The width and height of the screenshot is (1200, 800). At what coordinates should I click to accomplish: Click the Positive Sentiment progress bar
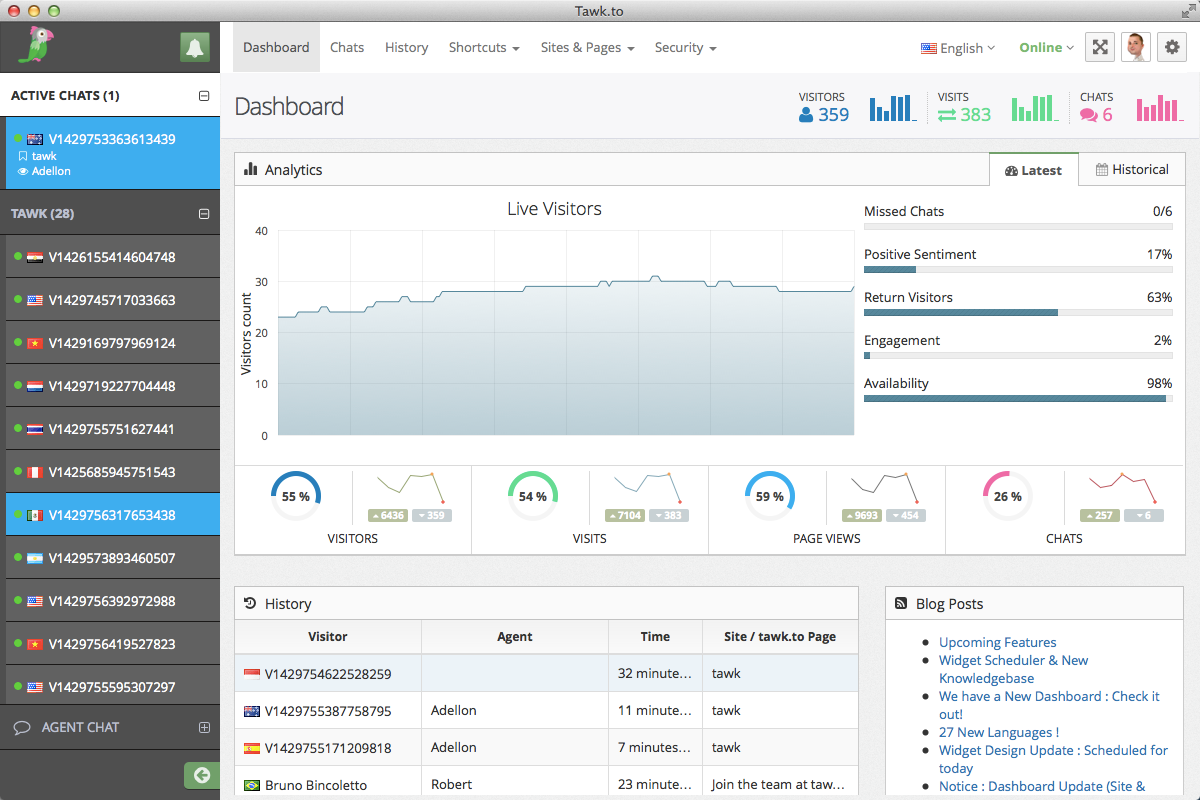pyautogui.click(x=1018, y=269)
